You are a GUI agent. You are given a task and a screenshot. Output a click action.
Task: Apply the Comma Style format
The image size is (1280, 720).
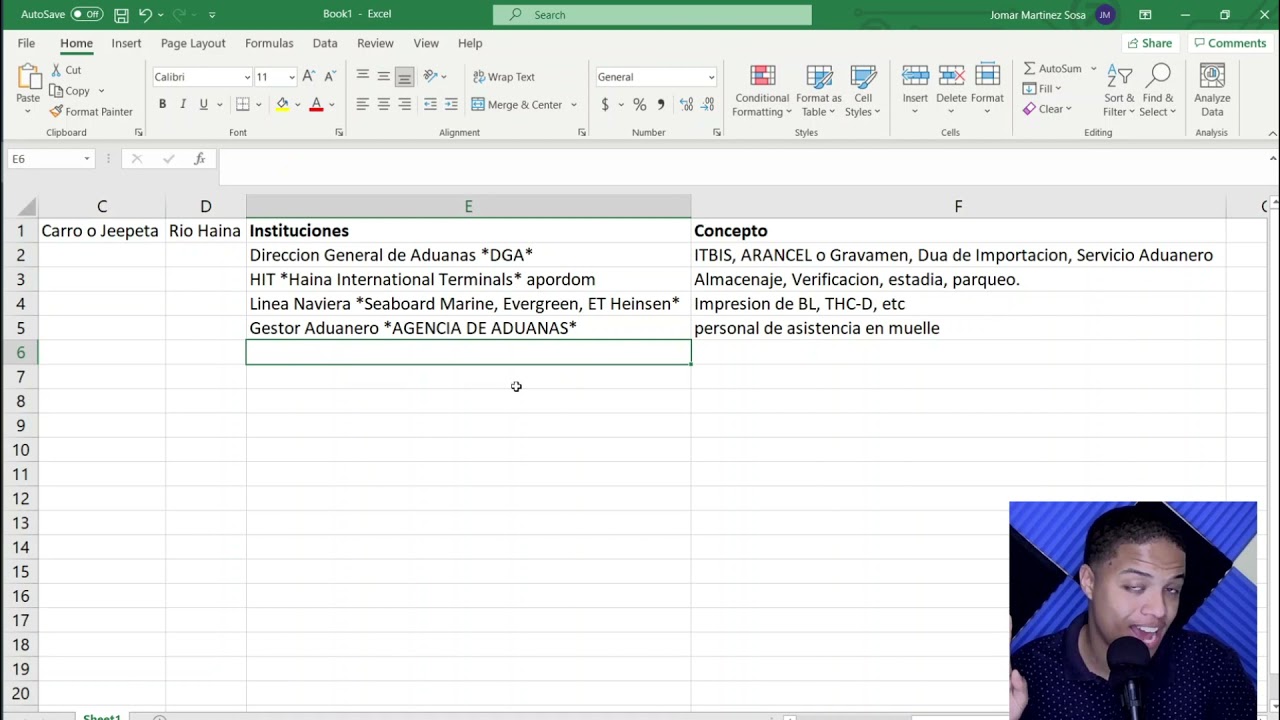[661, 105]
